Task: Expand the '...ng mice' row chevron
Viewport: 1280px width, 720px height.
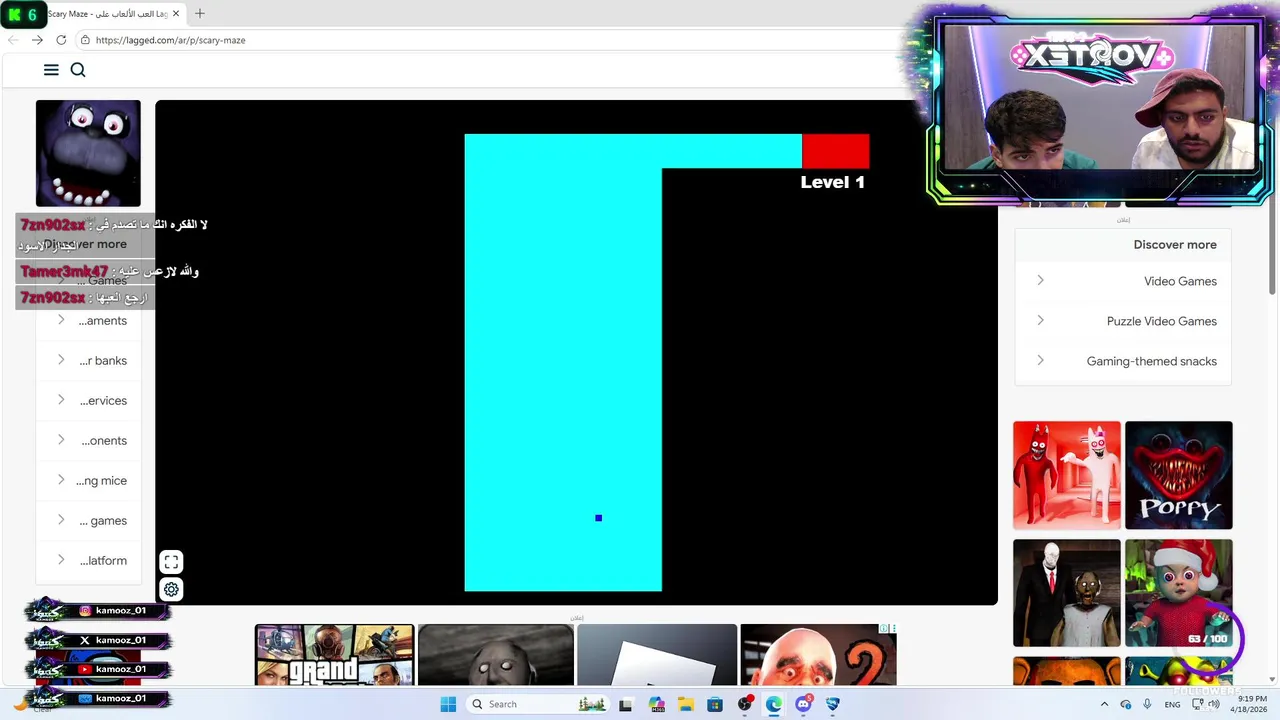Action: point(61,480)
